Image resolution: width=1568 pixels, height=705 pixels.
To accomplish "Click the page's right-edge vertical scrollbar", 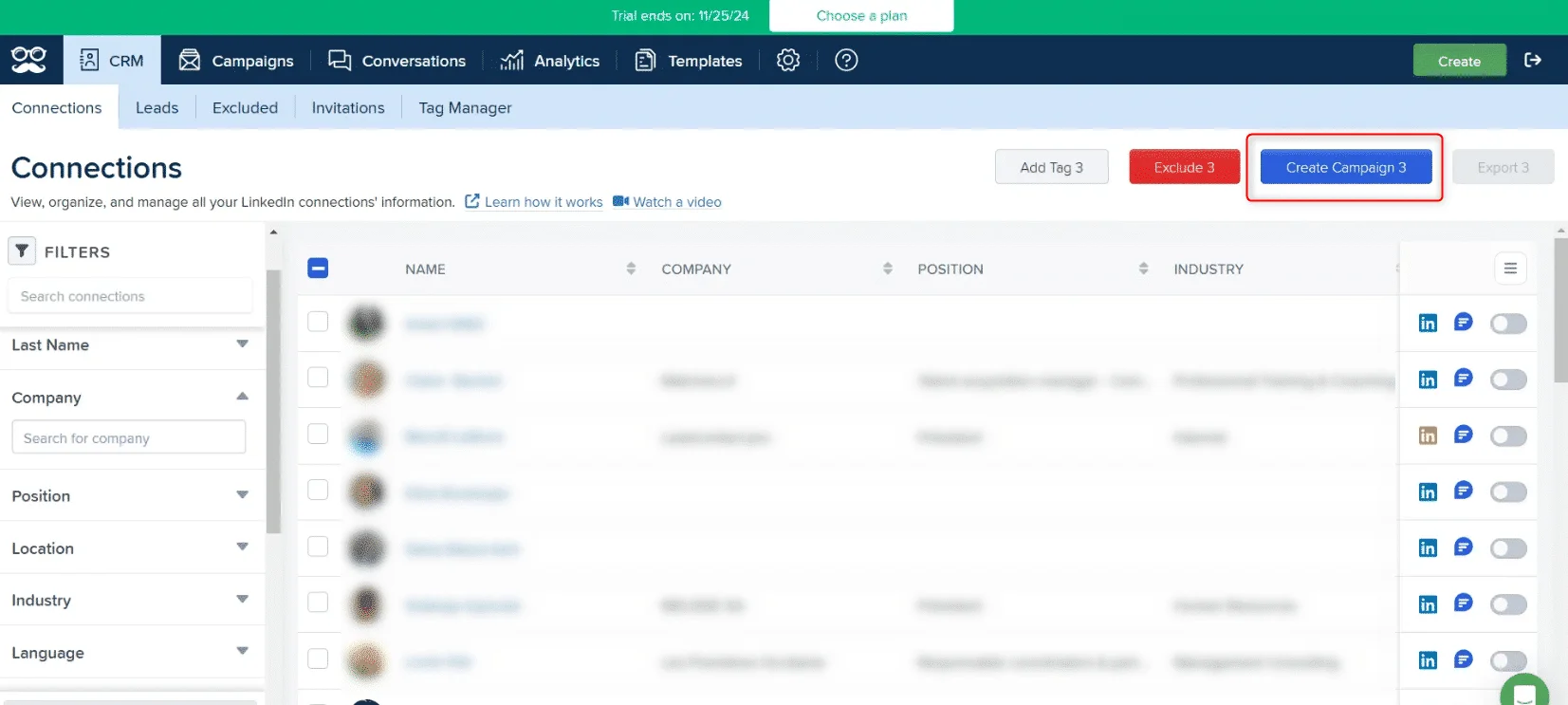I will coord(1560,309).
